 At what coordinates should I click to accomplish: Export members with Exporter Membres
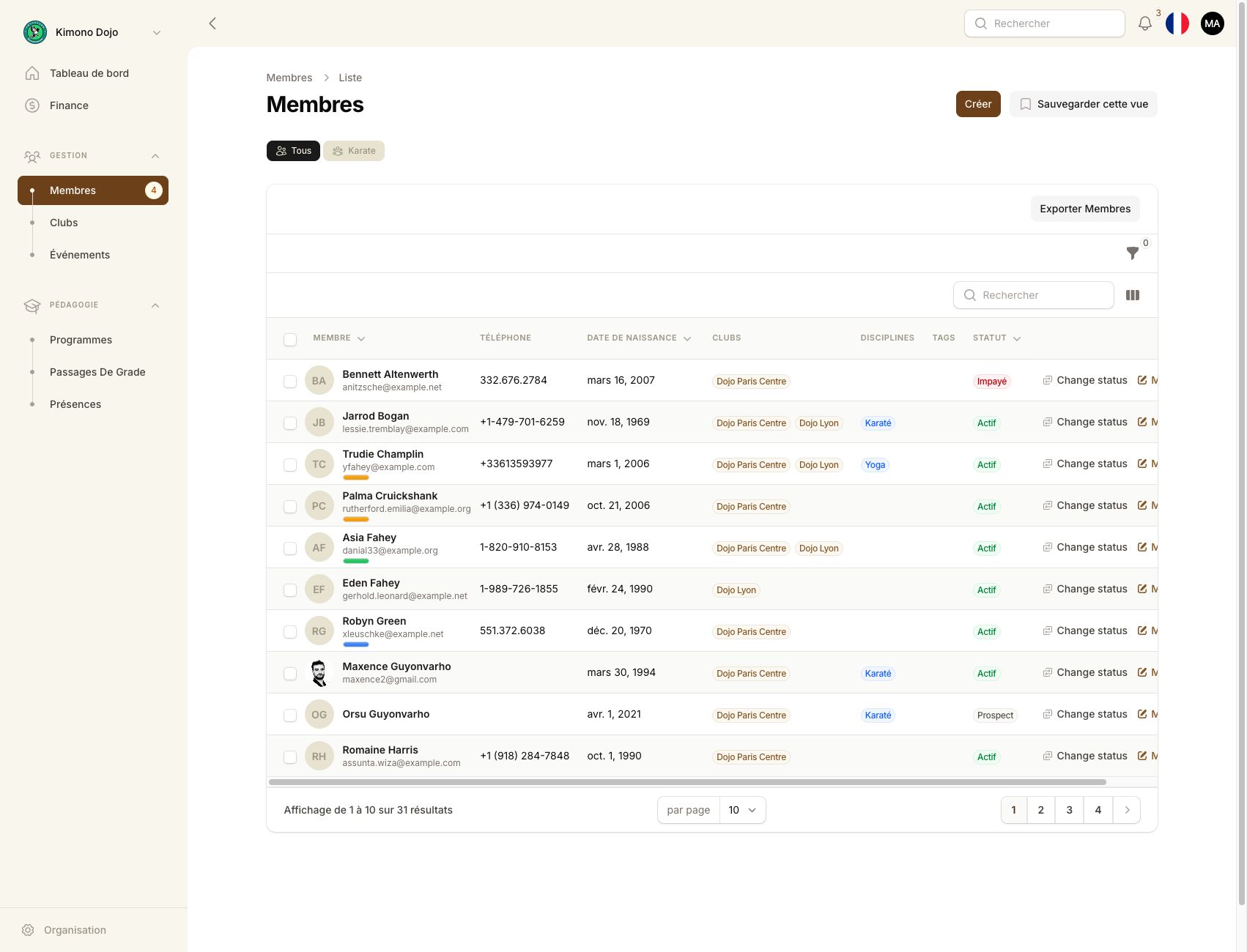point(1084,209)
